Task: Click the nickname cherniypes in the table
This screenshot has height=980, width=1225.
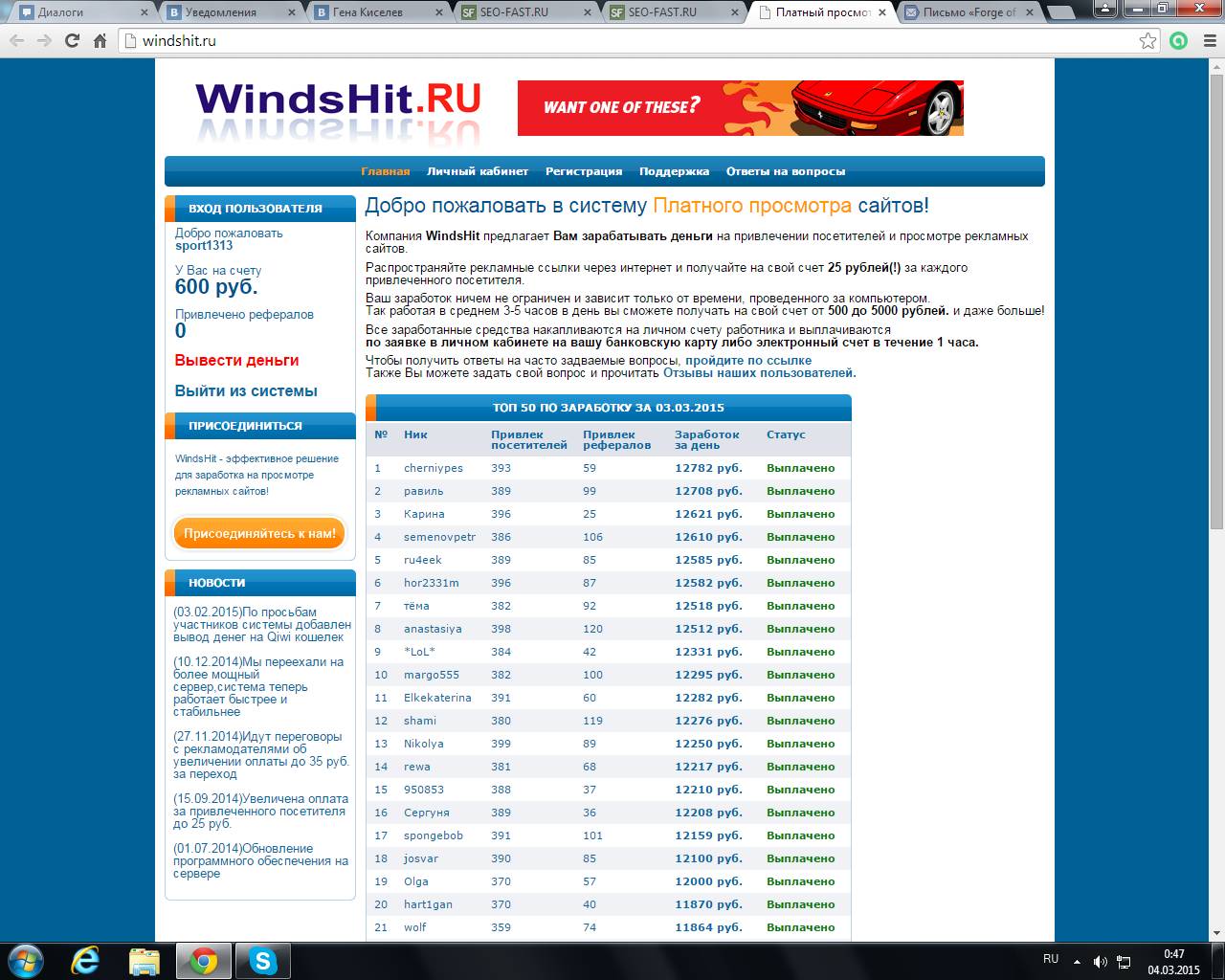Action: pyautogui.click(x=434, y=468)
